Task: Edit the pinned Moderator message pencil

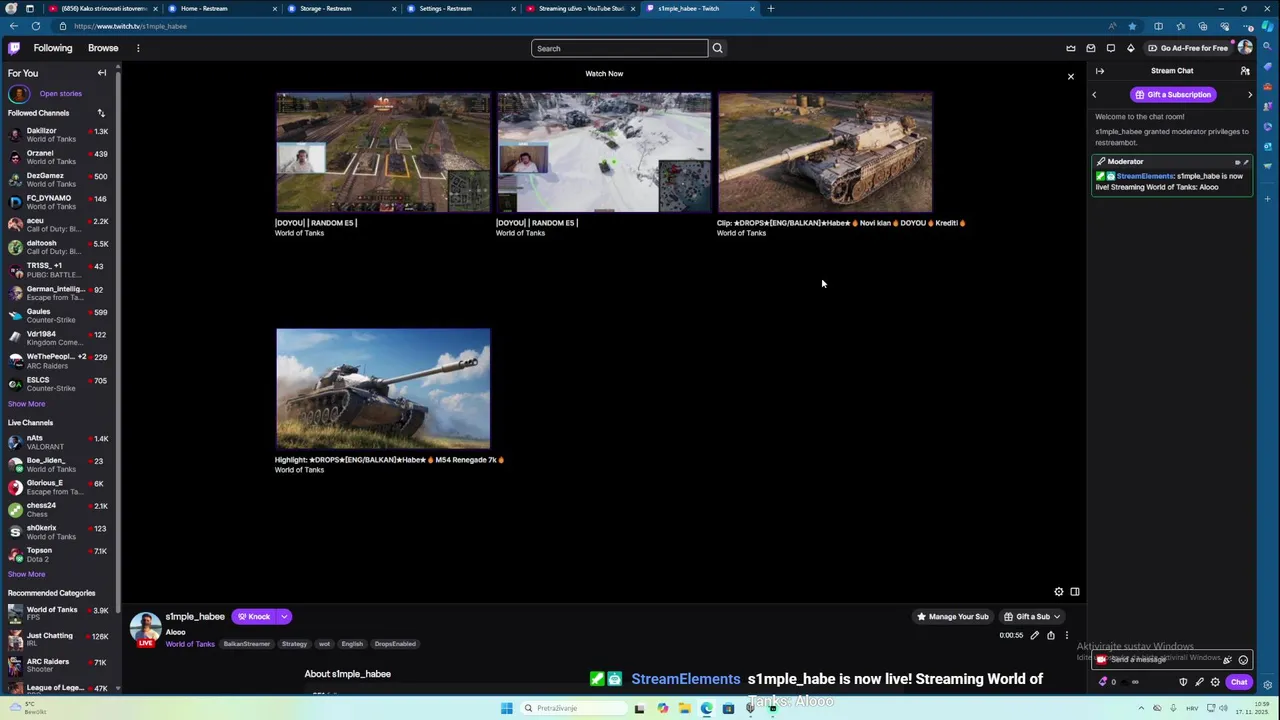Action: click(1246, 162)
